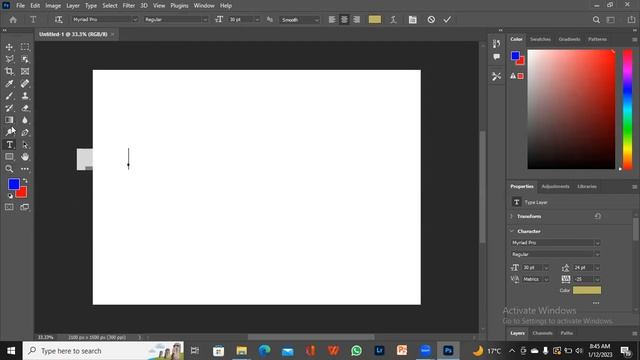
Task: Select the Lasso tool
Action: point(9,59)
